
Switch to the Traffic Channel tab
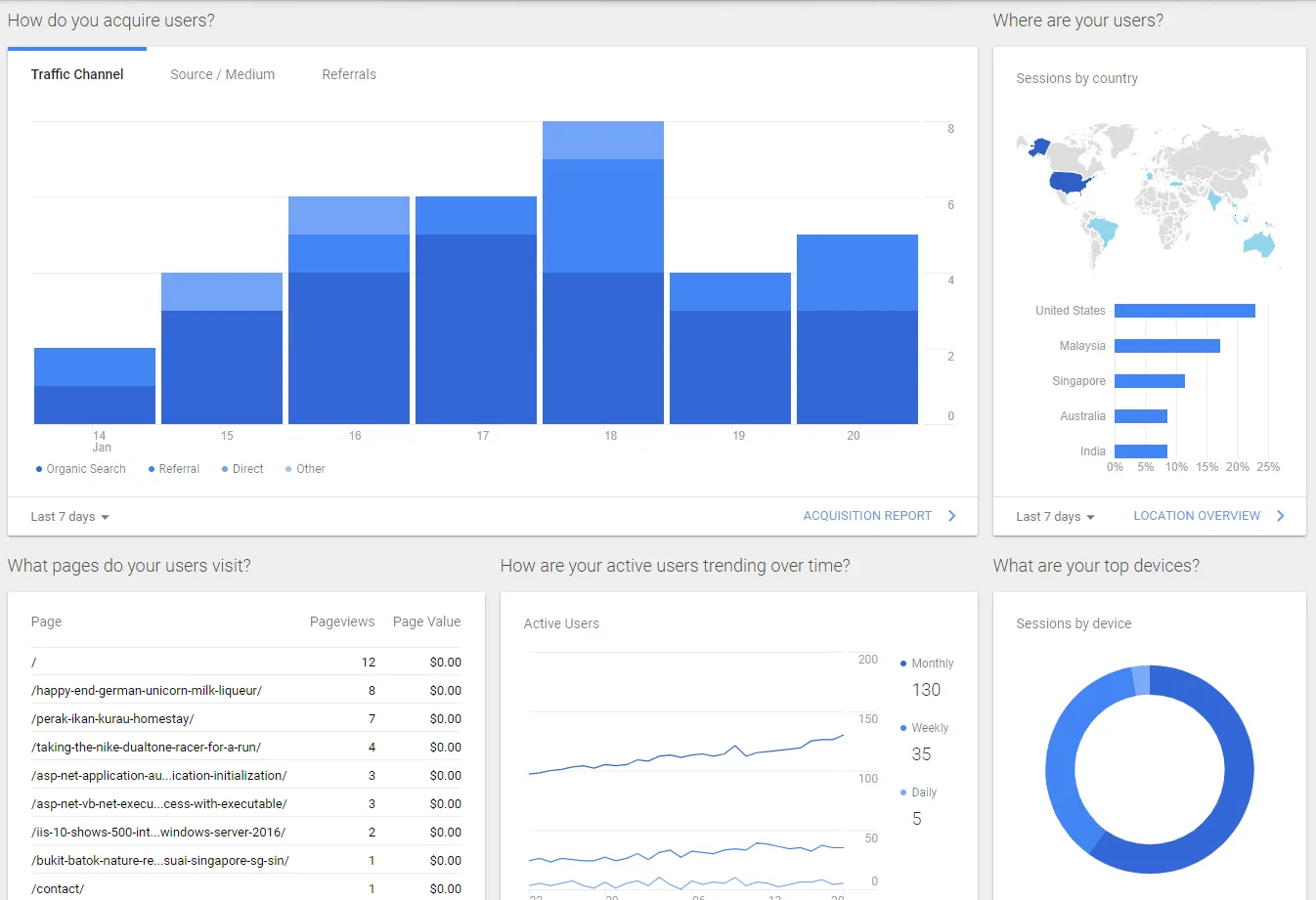click(x=77, y=74)
